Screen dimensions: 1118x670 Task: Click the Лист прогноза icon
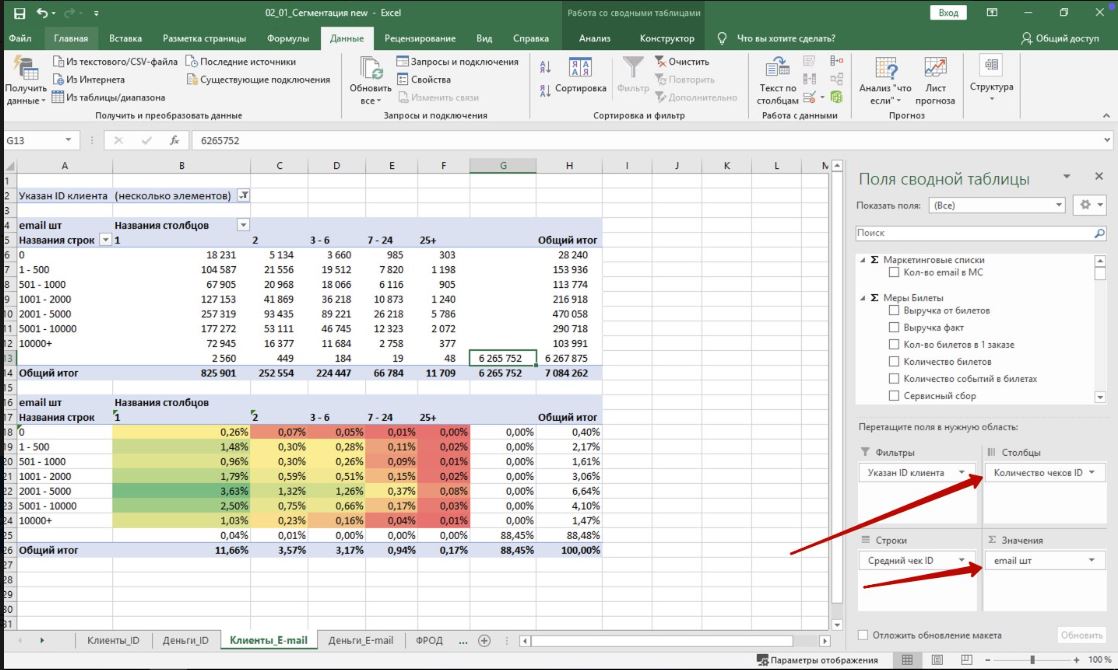[935, 68]
